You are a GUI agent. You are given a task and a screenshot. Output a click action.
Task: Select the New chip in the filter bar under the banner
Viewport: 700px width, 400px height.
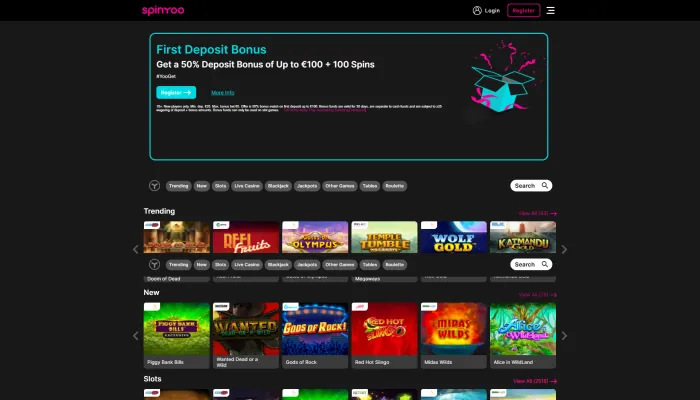(x=202, y=186)
